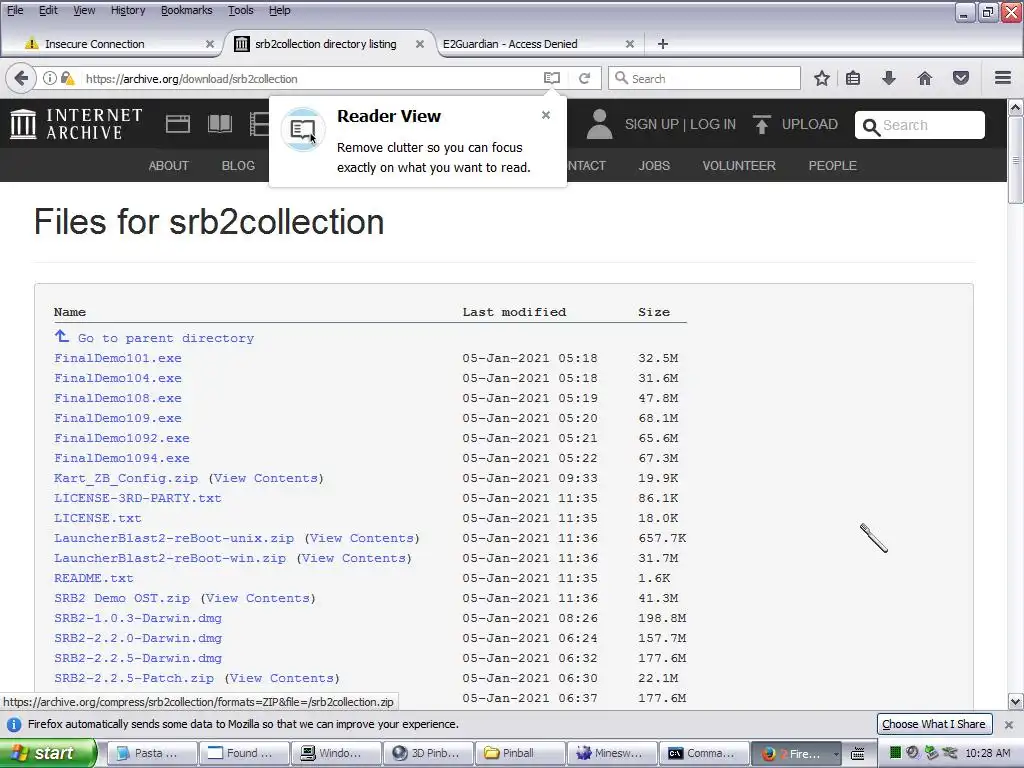Download FinalDemo101.exe
1024x768 pixels.
(118, 358)
